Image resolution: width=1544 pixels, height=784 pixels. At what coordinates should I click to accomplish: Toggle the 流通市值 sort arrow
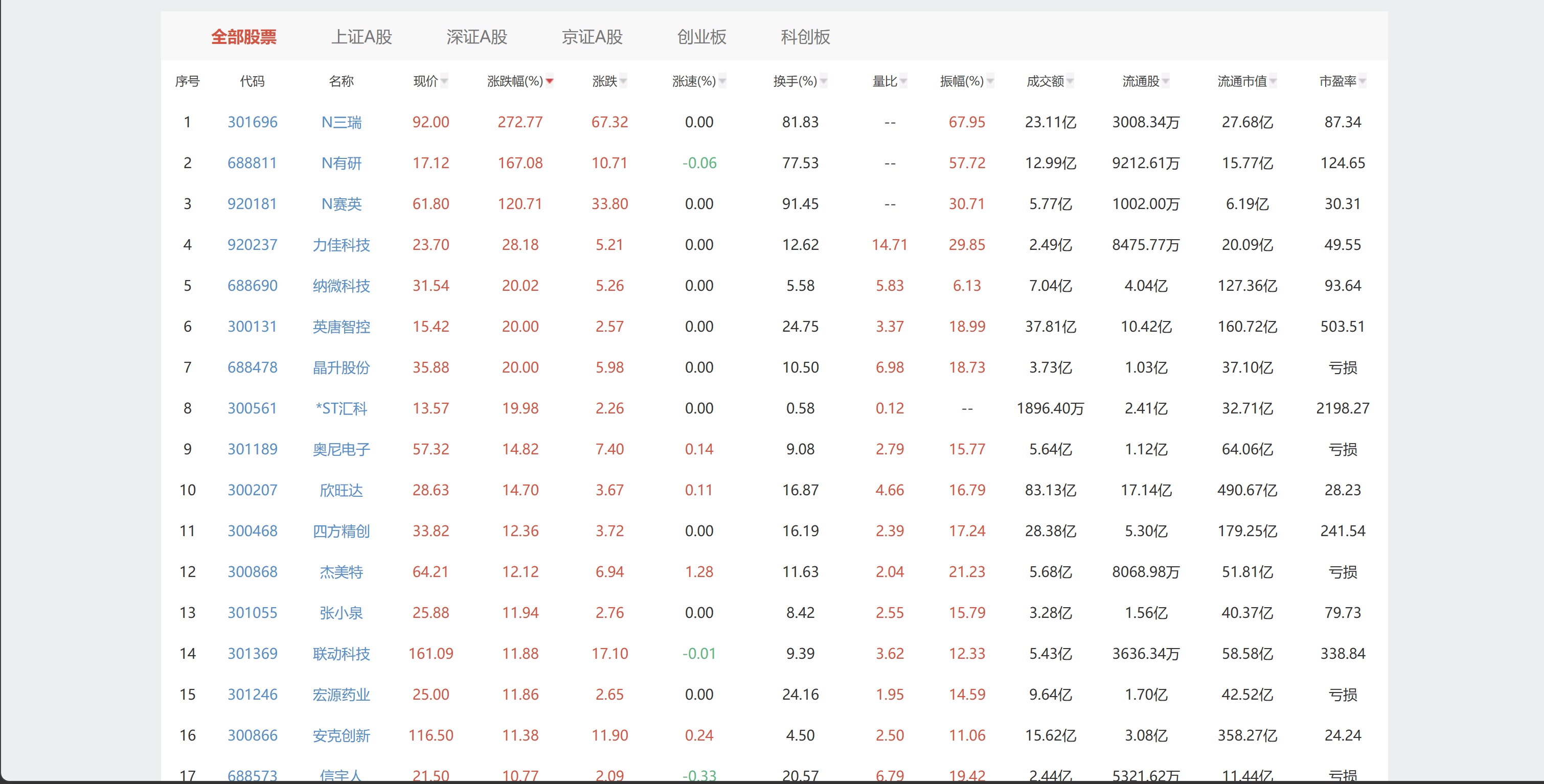(1273, 81)
